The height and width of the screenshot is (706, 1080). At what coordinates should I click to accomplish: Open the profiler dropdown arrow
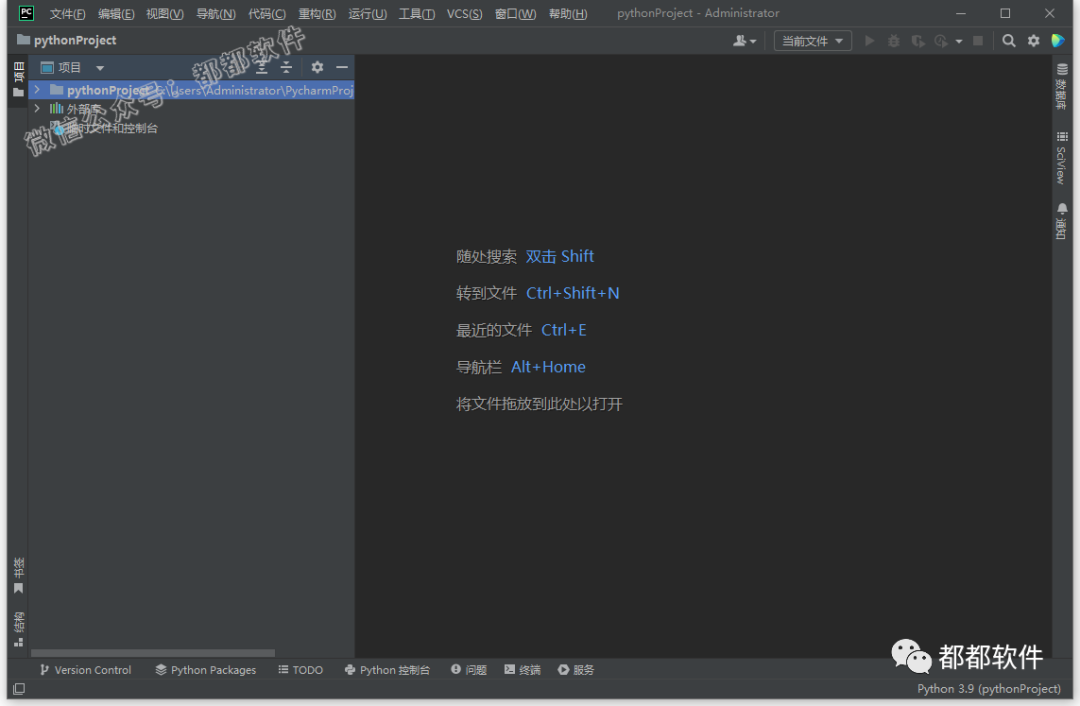coord(959,41)
